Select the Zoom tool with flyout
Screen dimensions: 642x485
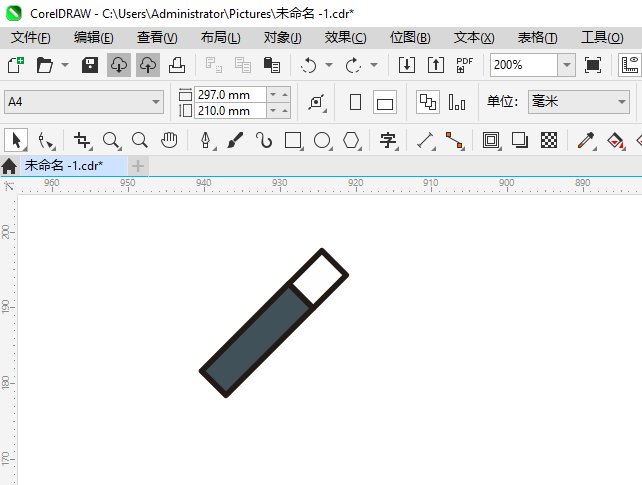coord(111,140)
